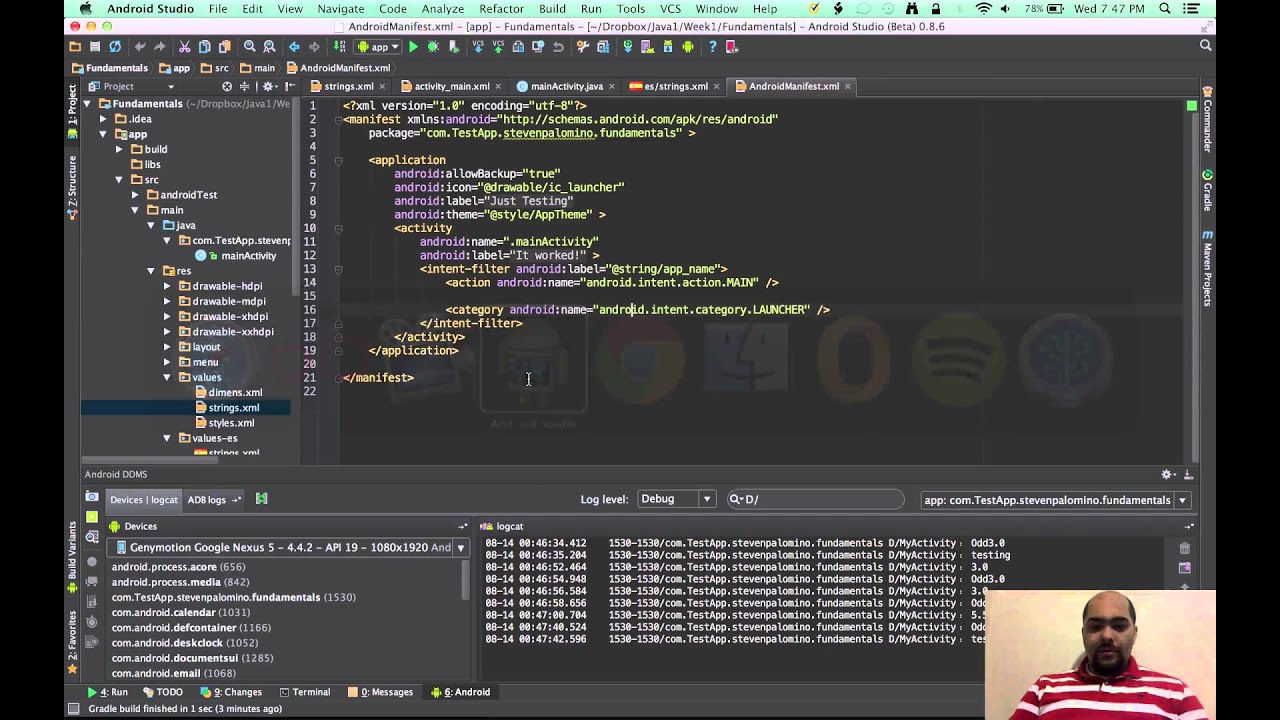Viewport: 1280px width, 720px height.
Task: Toggle the Maven Projects side button
Action: click(1207, 267)
